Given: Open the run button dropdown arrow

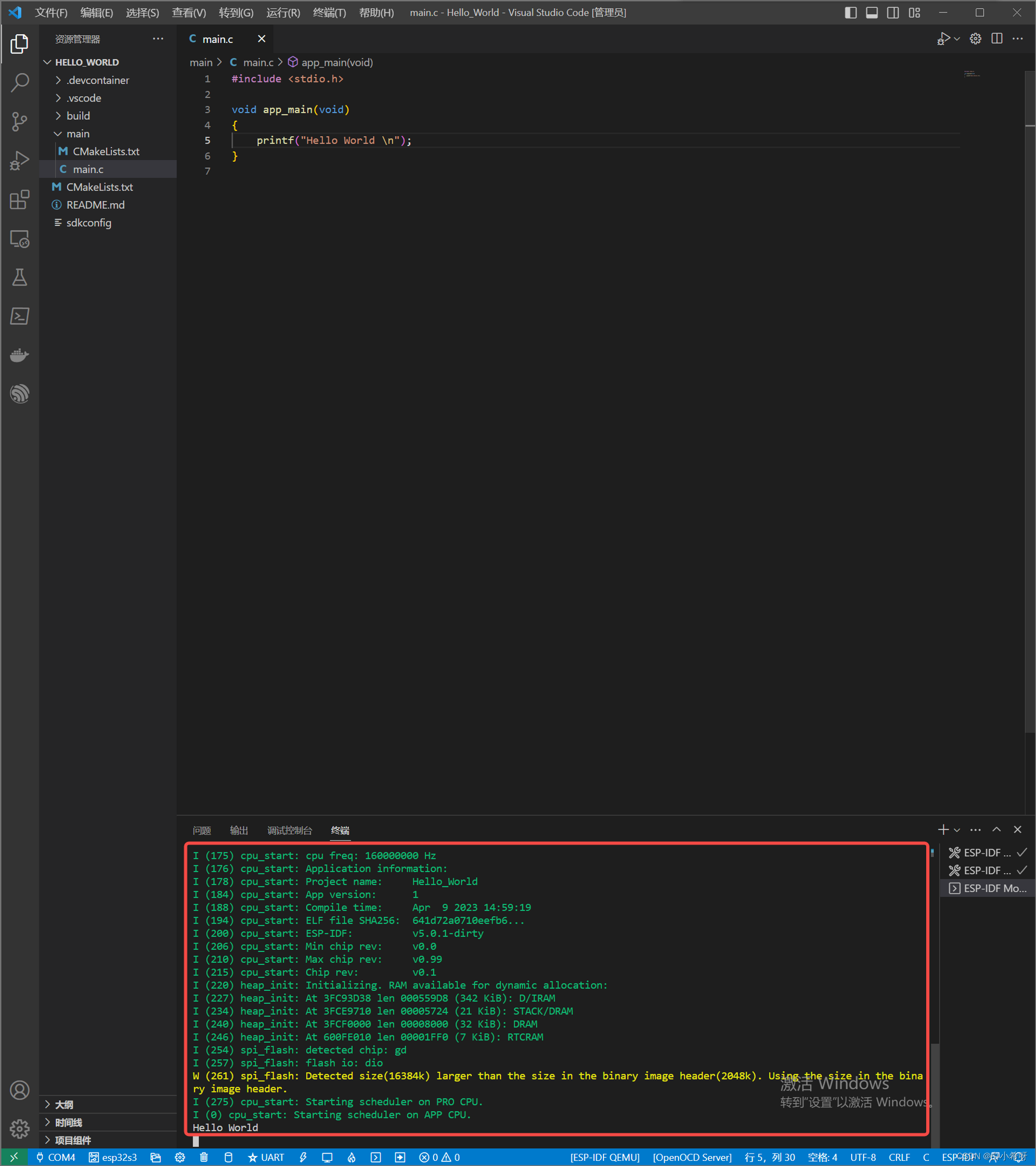Looking at the screenshot, I should coord(957,39).
